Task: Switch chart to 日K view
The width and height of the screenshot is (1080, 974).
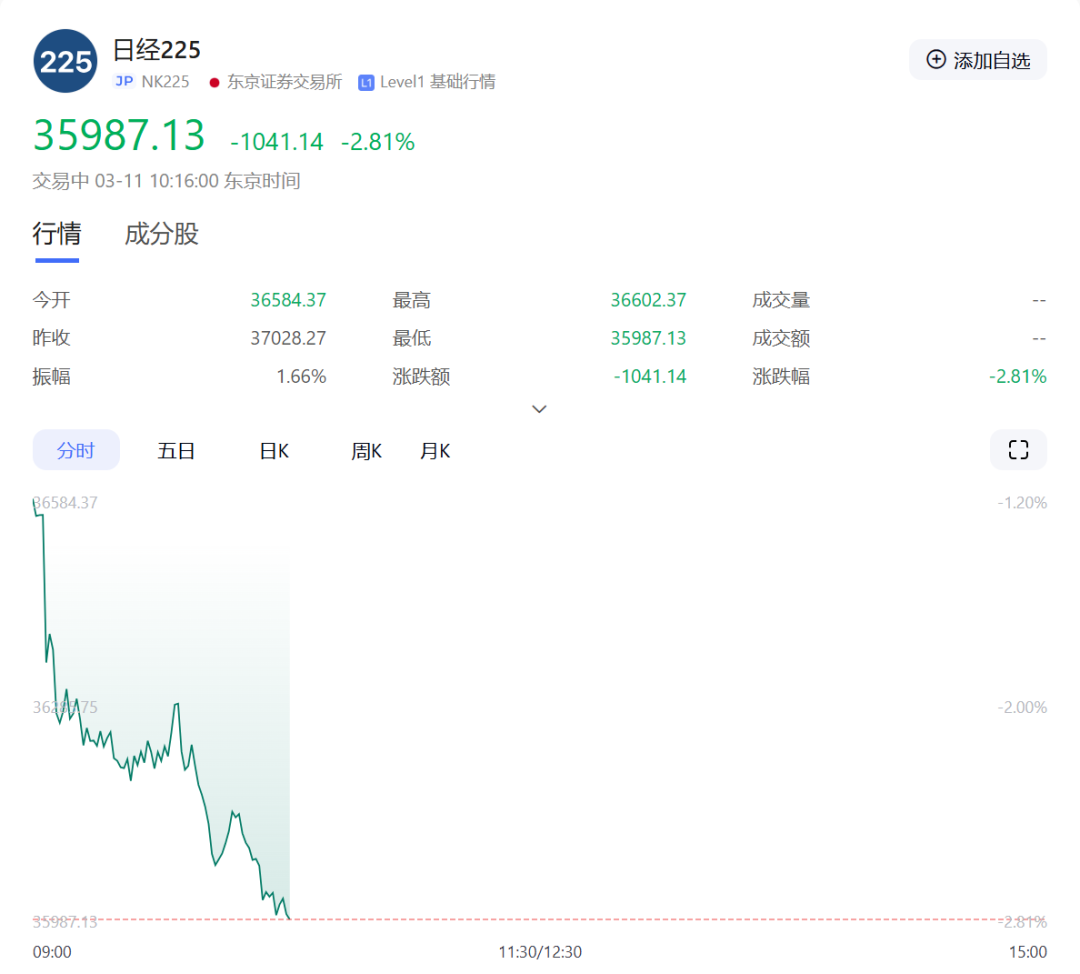Action: pos(274,451)
